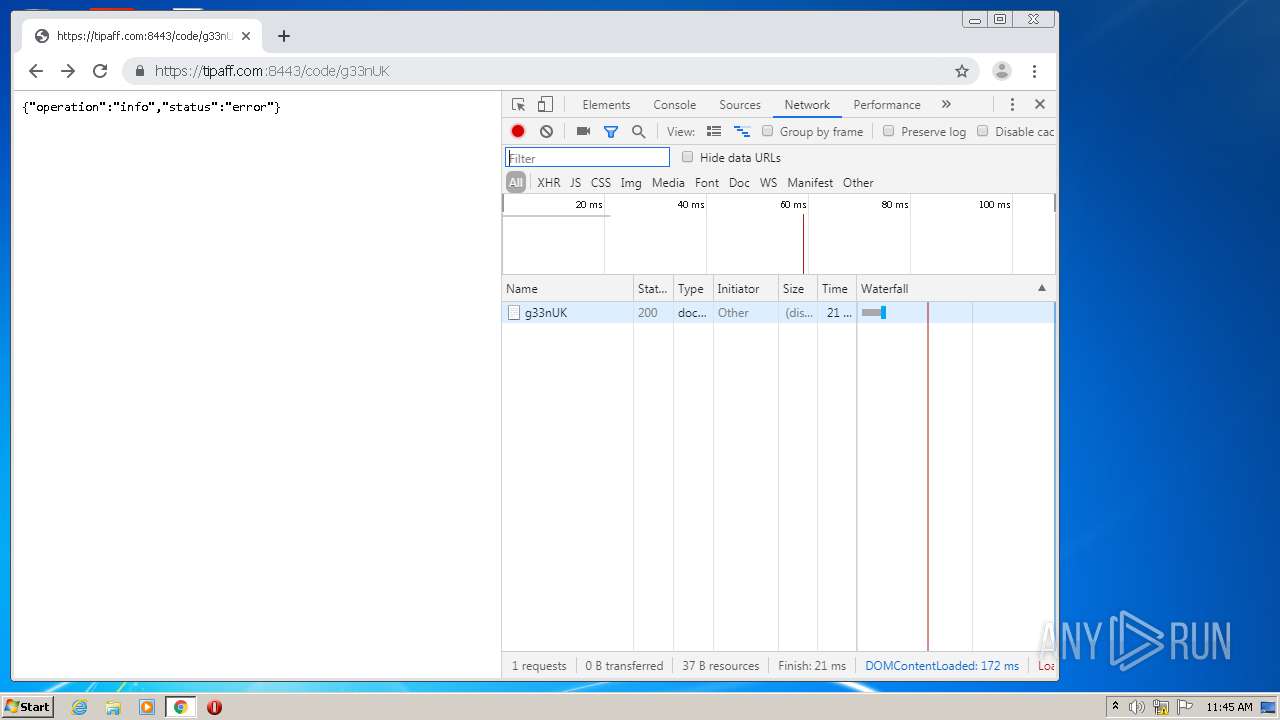Select the g33nUK request row
Screen dimensions: 1280x720
[778, 313]
